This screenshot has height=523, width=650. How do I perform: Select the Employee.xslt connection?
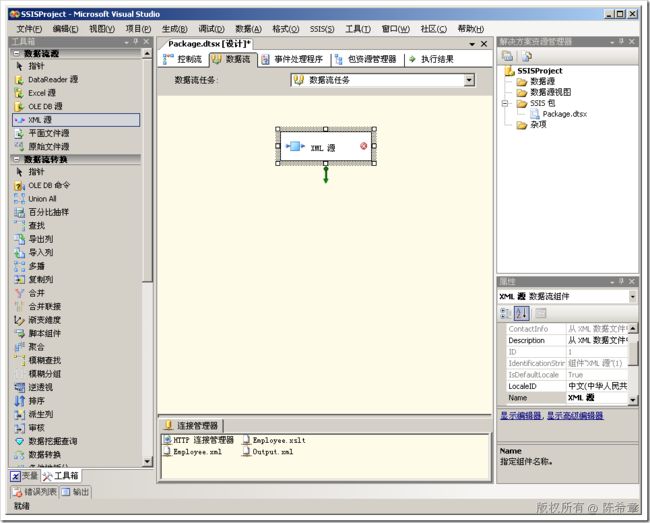pyautogui.click(x=274, y=440)
